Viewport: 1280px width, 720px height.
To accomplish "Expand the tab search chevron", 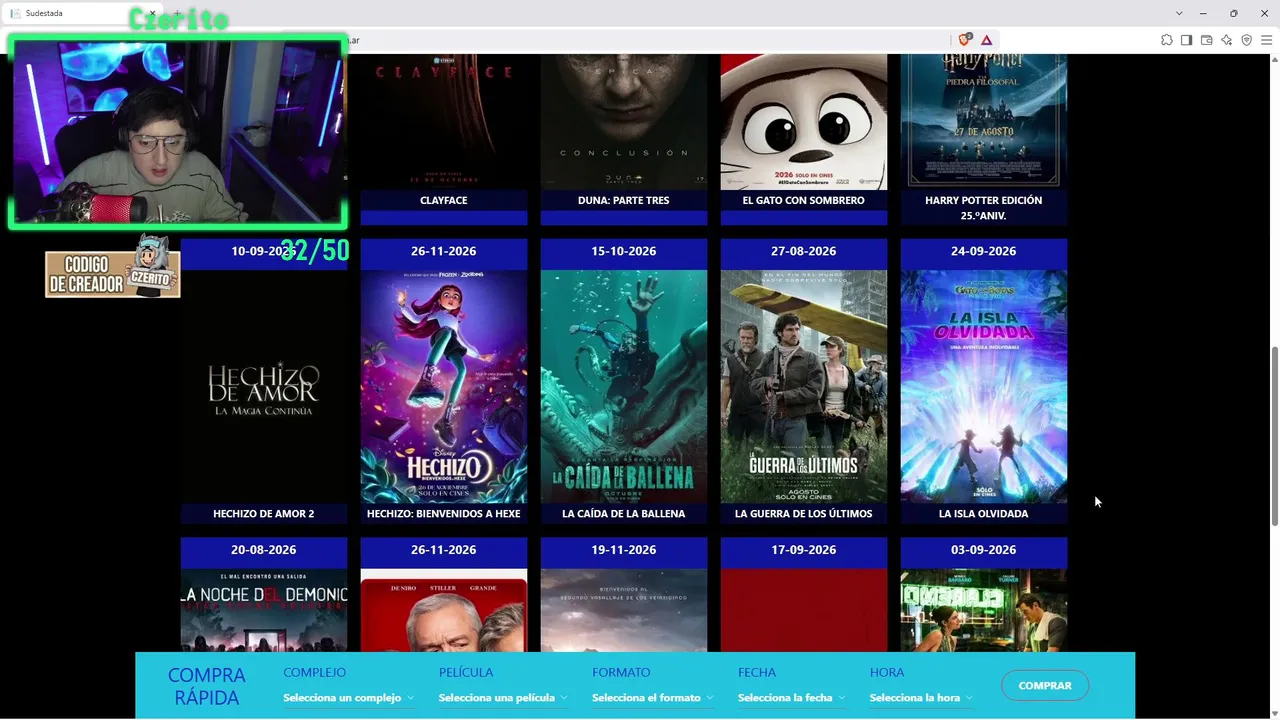I will (x=1180, y=13).
